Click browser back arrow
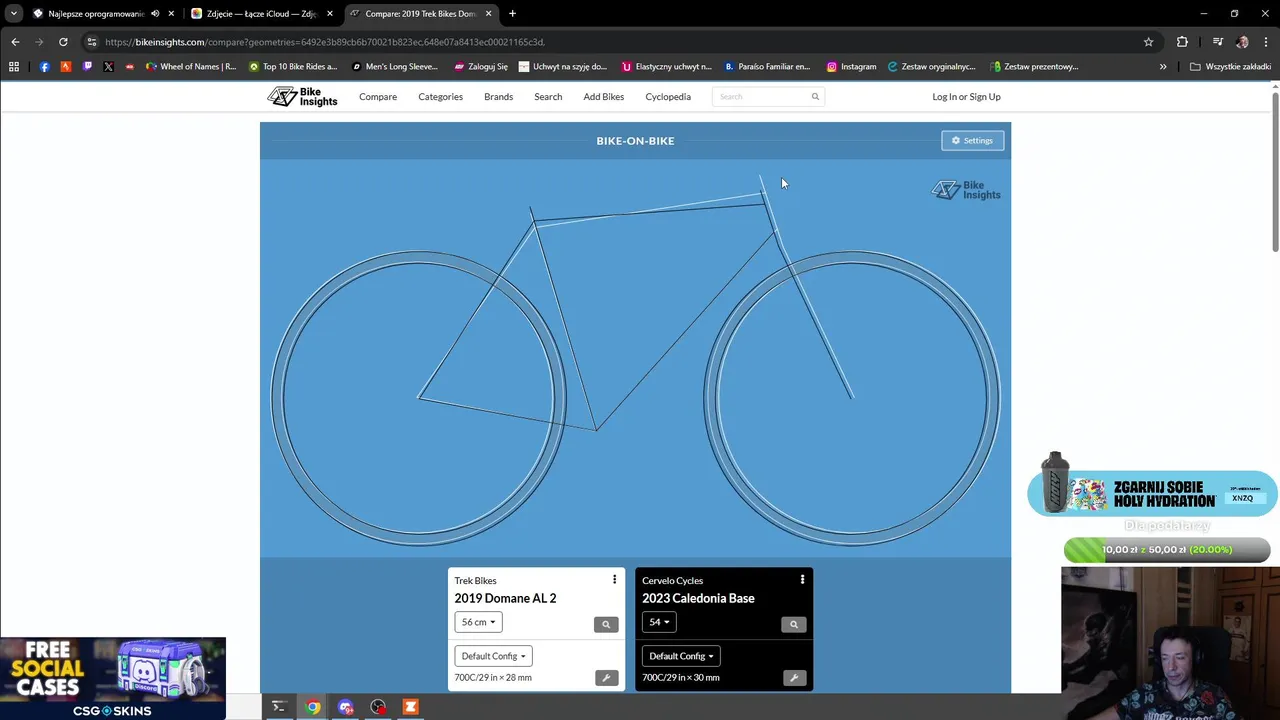 [x=15, y=42]
